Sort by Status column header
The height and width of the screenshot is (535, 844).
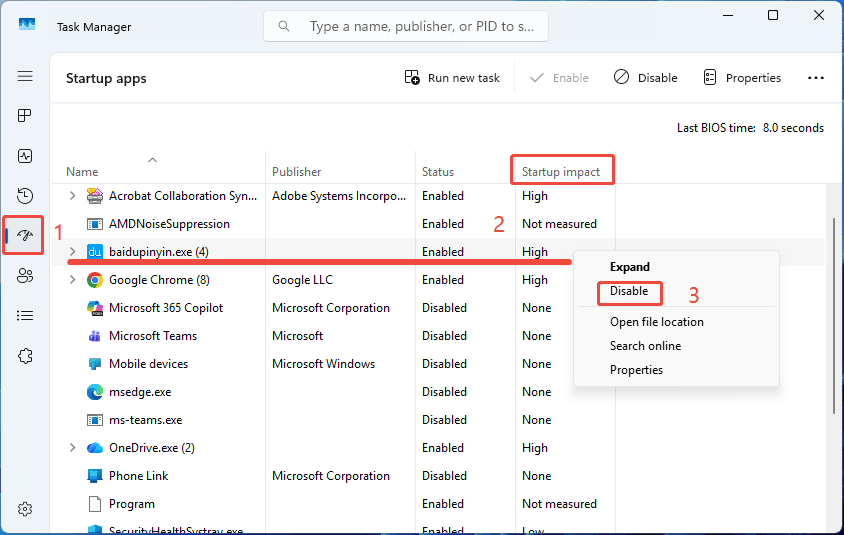coord(438,172)
